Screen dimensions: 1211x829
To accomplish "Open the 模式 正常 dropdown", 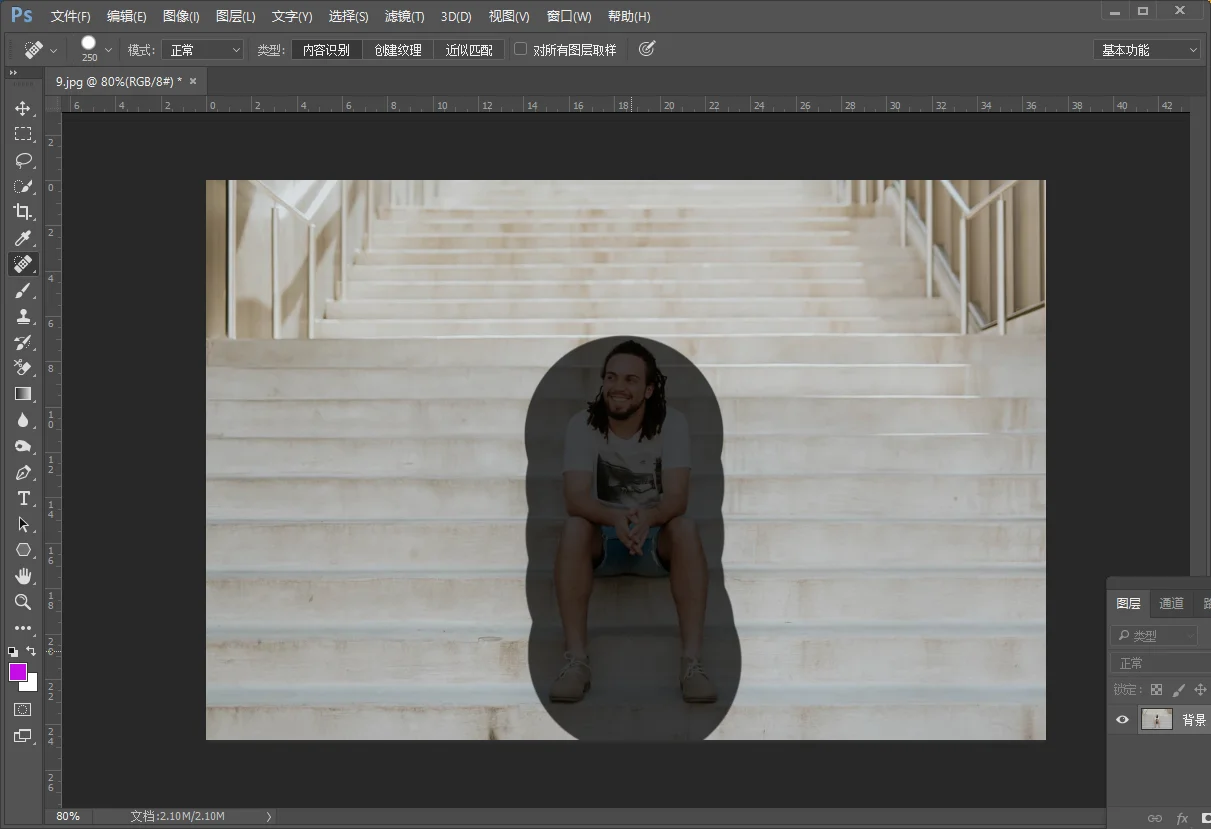I will click(204, 50).
